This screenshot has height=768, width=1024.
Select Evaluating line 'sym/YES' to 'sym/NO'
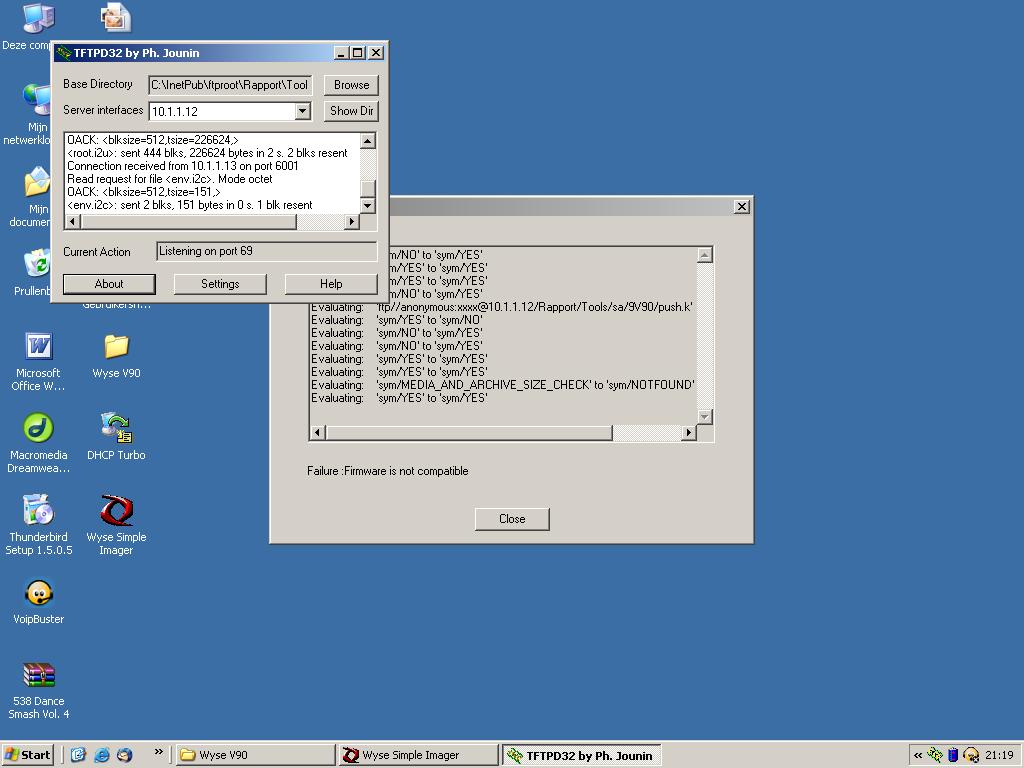coord(397,320)
